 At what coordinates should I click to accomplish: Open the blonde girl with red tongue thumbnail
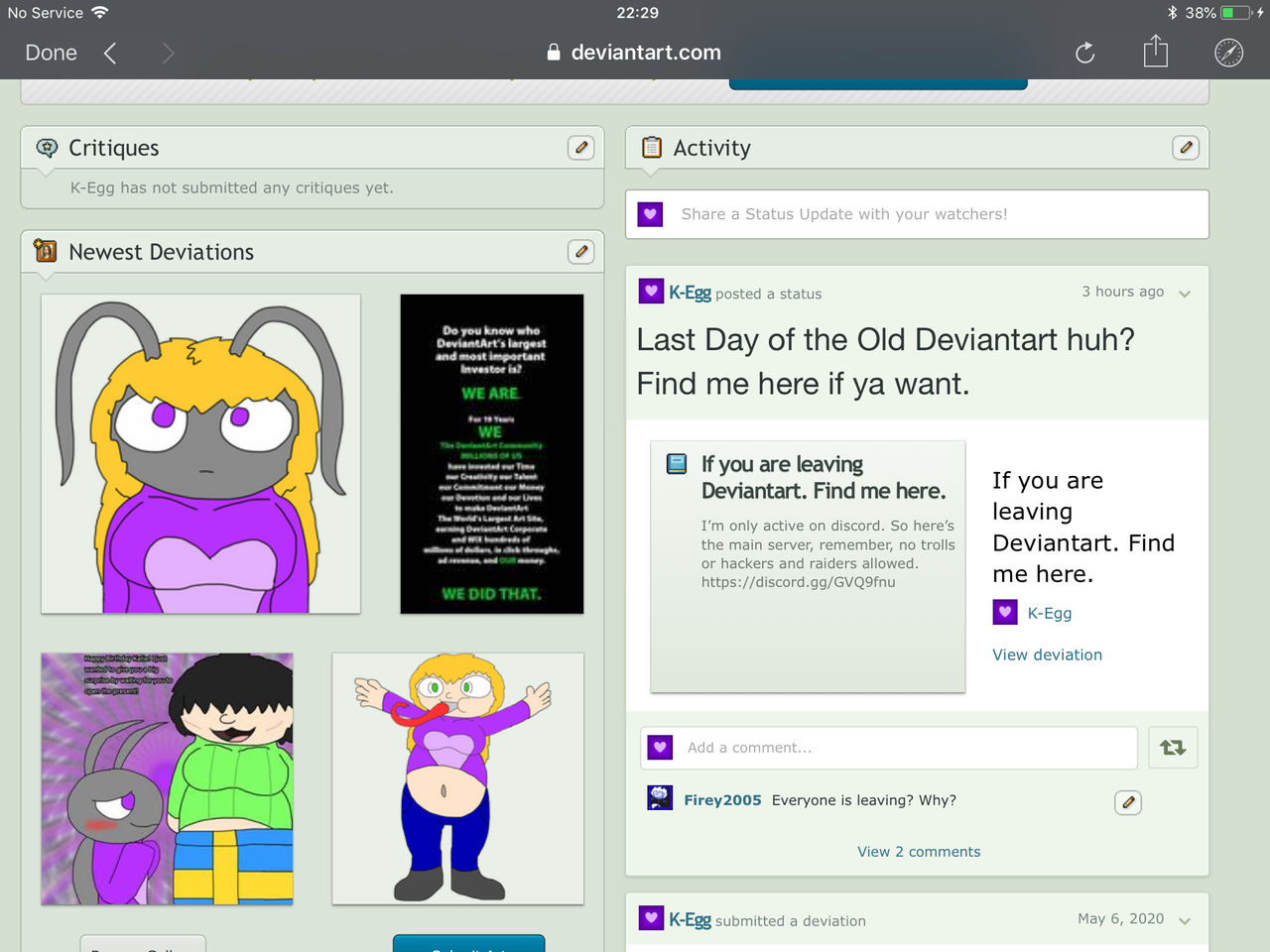point(457,778)
